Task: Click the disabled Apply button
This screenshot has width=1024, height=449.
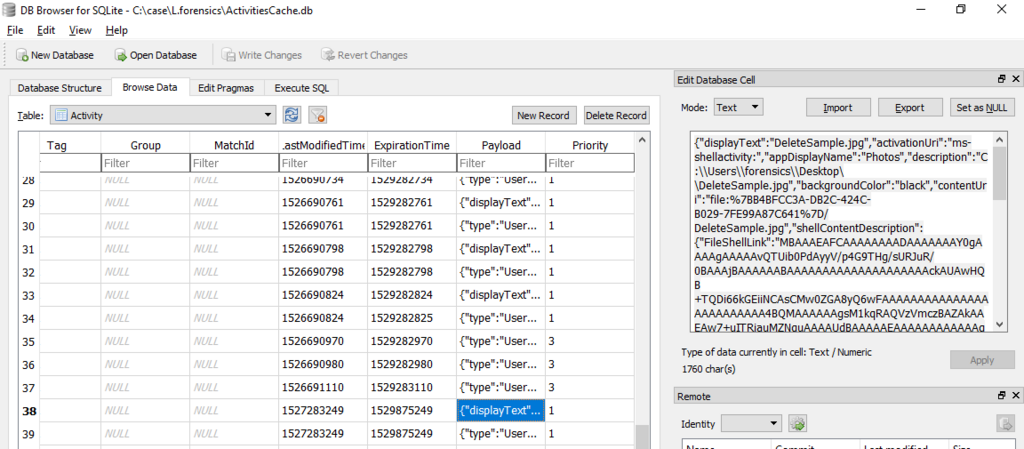Action: pyautogui.click(x=982, y=360)
